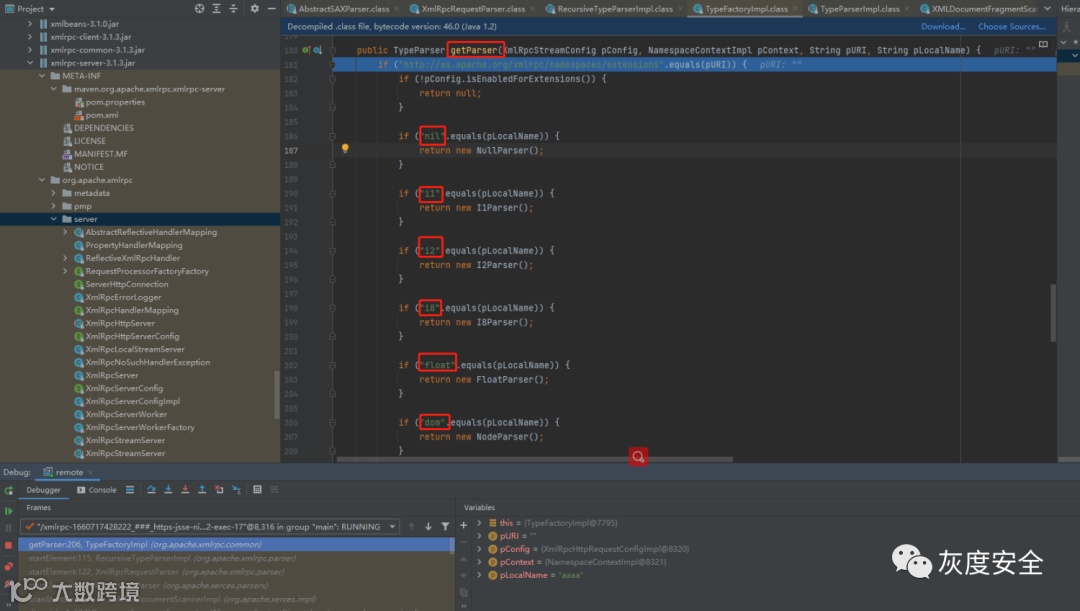Image resolution: width=1080 pixels, height=611 pixels.
Task: Open Evaluate Expression calculator icon
Action: coord(257,490)
